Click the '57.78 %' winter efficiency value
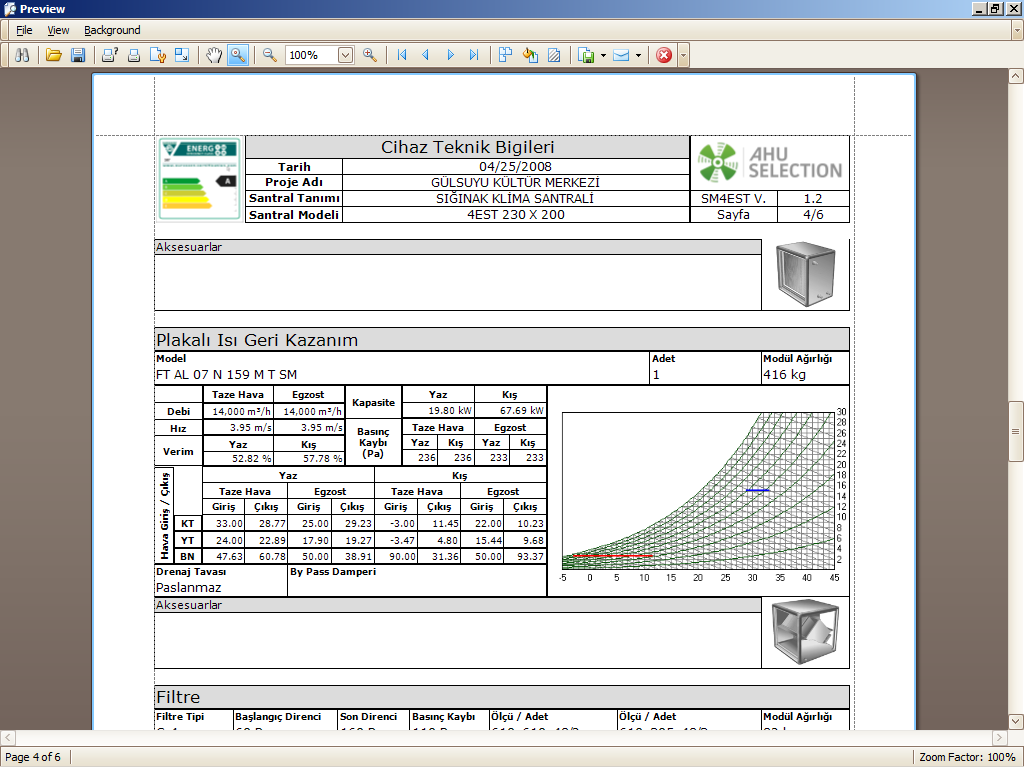Screen dimensions: 1024x768 (x=323, y=458)
